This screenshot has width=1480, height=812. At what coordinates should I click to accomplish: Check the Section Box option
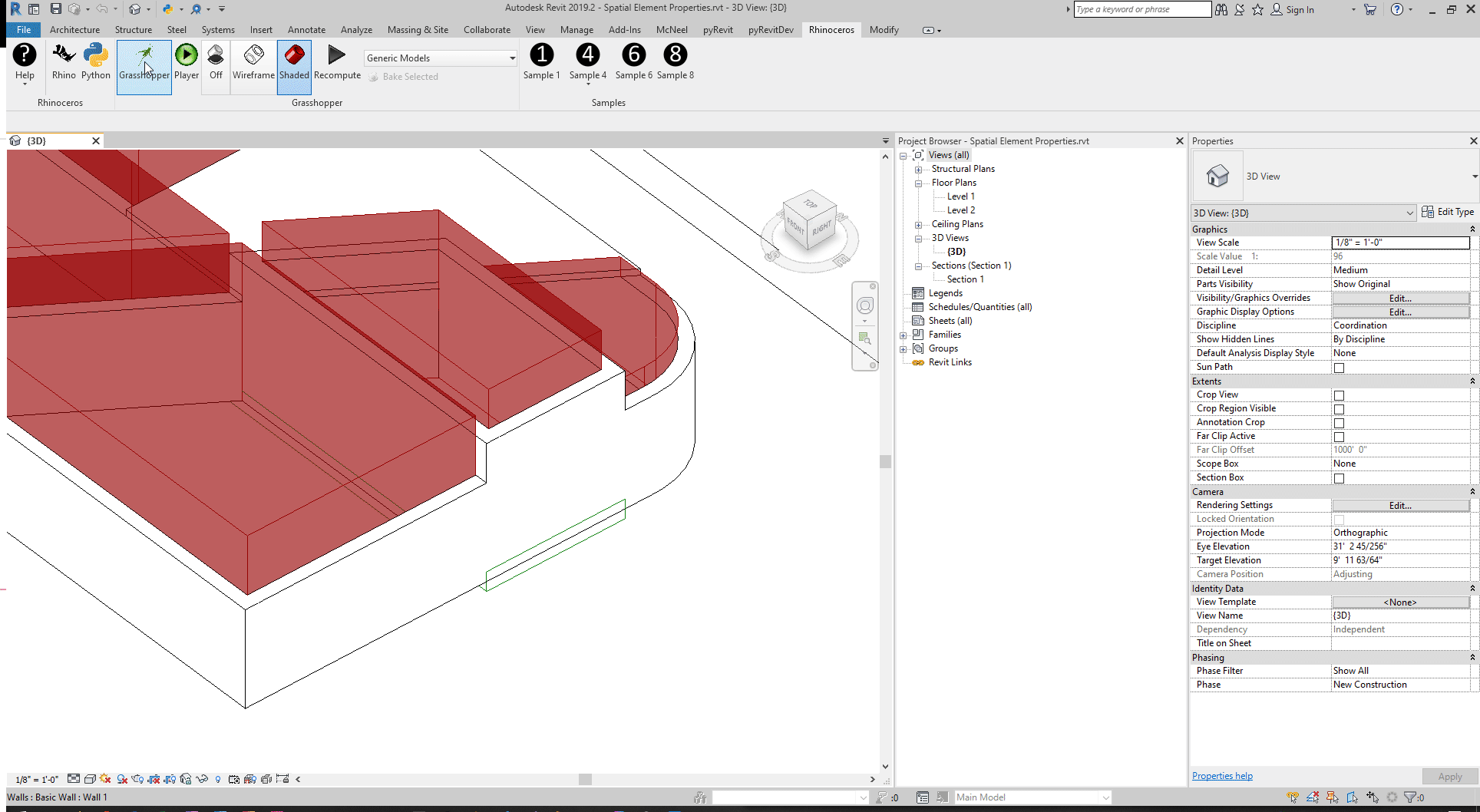[x=1339, y=478]
